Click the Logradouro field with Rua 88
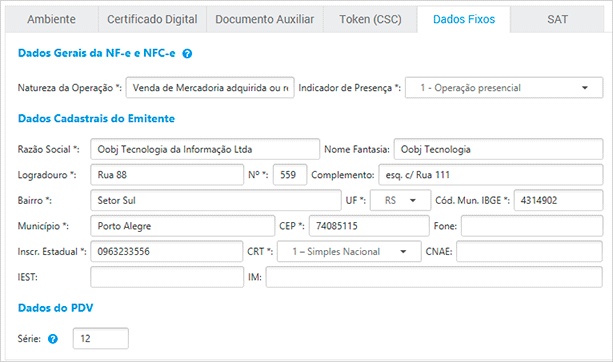Image resolution: width=613 pixels, height=362 pixels. [x=167, y=175]
